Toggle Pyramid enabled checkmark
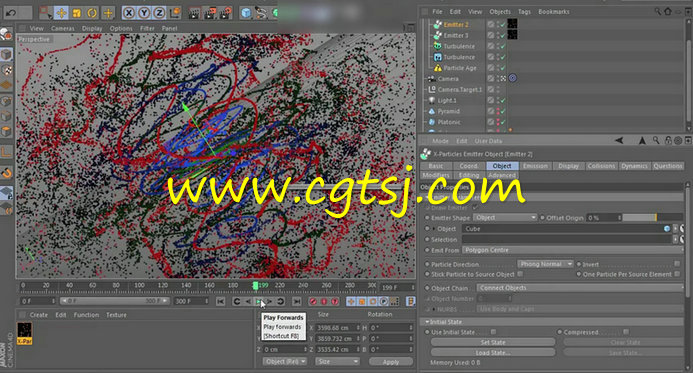 pyautogui.click(x=503, y=111)
